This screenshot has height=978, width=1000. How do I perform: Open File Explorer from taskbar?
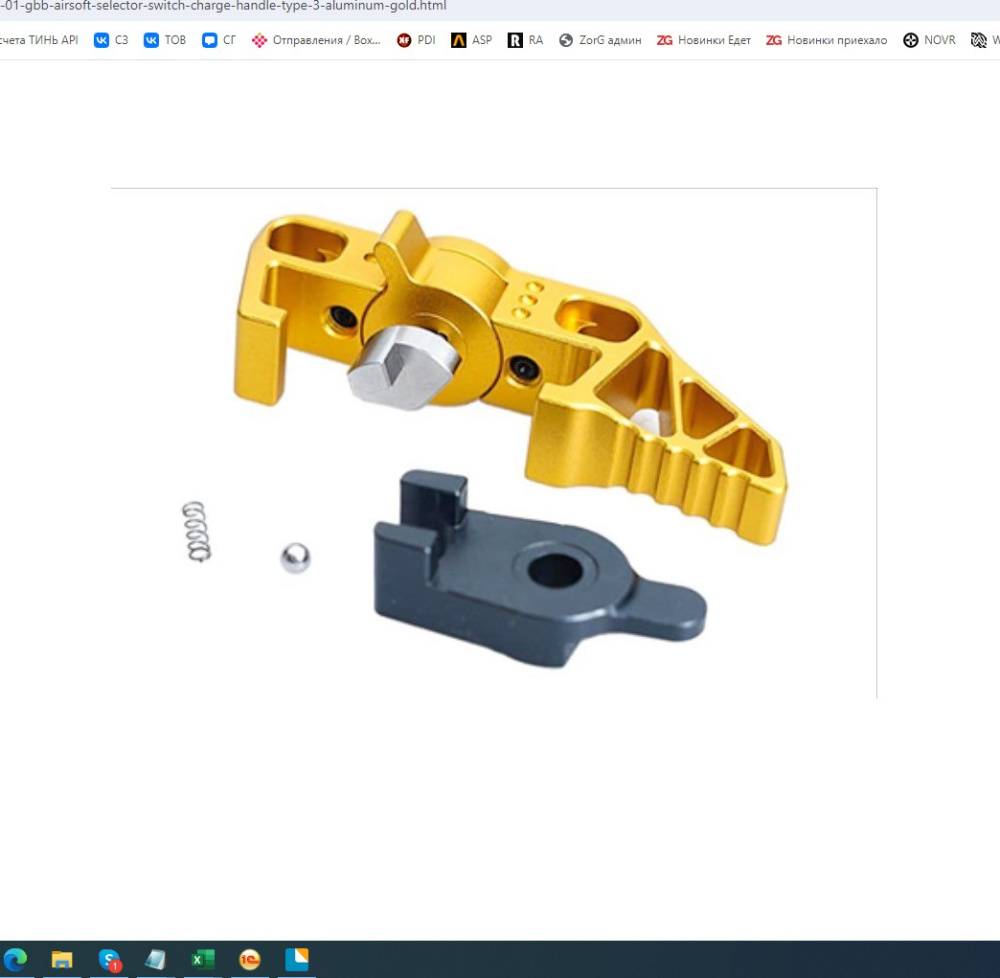pyautogui.click(x=62, y=959)
